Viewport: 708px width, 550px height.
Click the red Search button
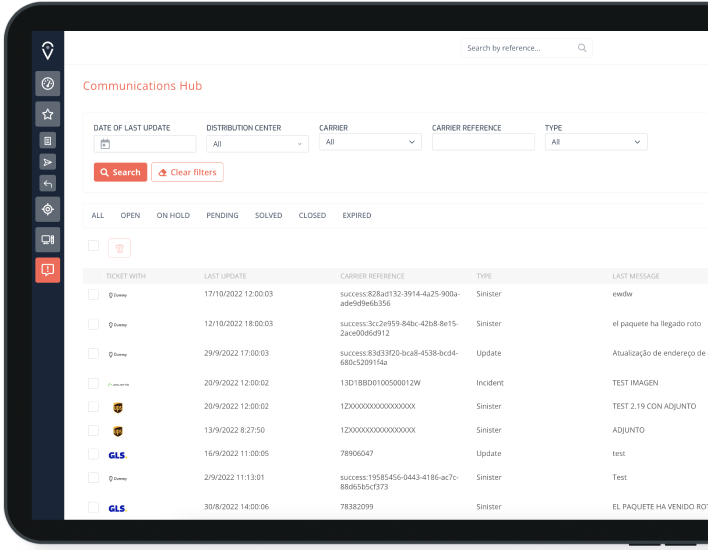click(121, 172)
